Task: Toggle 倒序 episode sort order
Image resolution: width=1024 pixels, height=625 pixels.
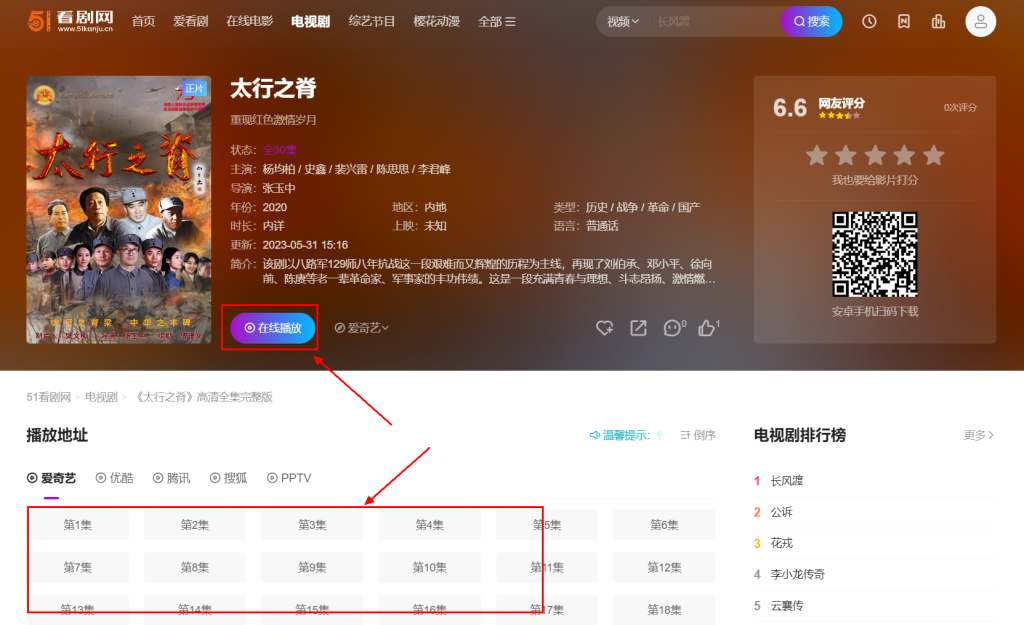Action: tap(698, 435)
